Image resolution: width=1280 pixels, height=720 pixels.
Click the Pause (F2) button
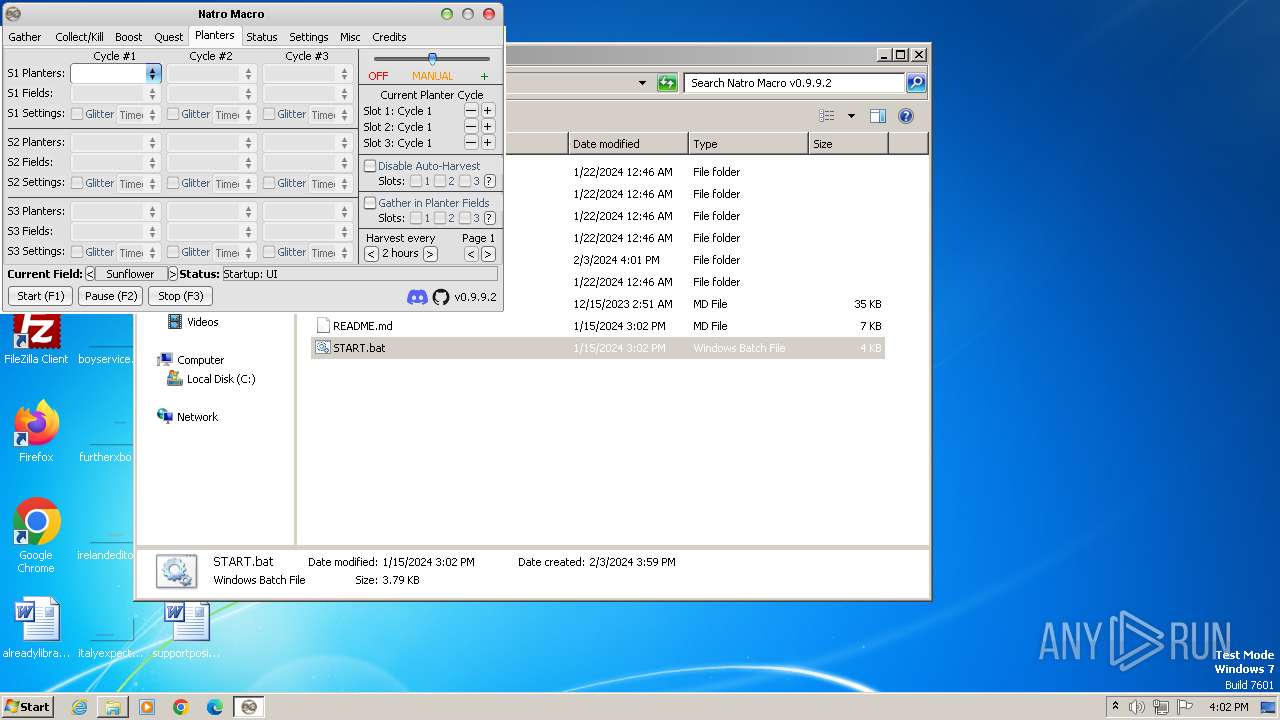pyautogui.click(x=111, y=296)
